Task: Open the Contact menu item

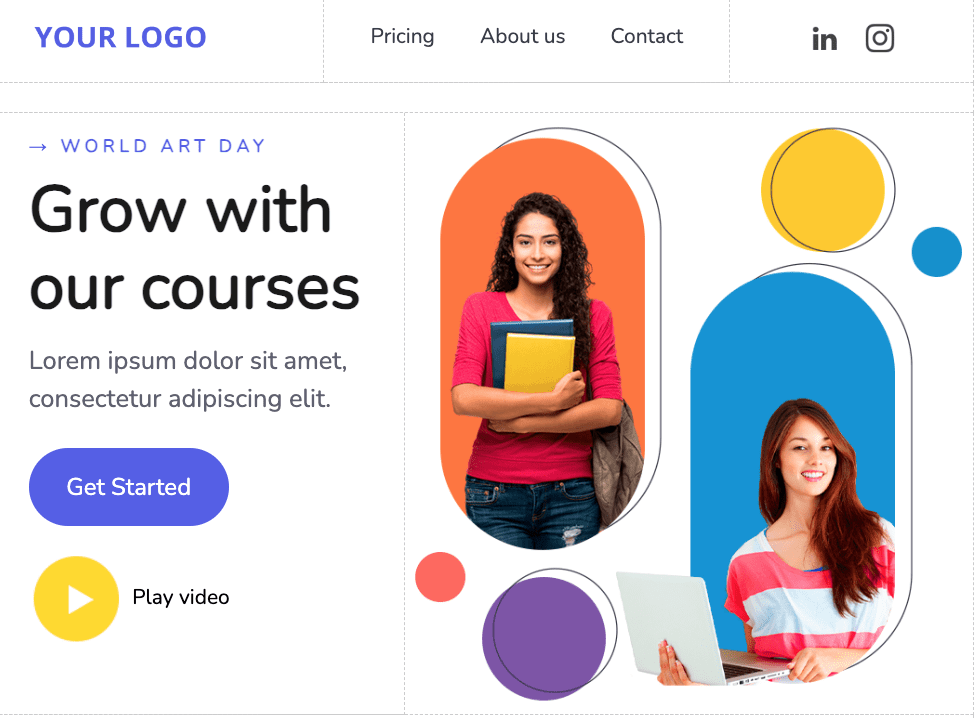Action: tap(647, 36)
